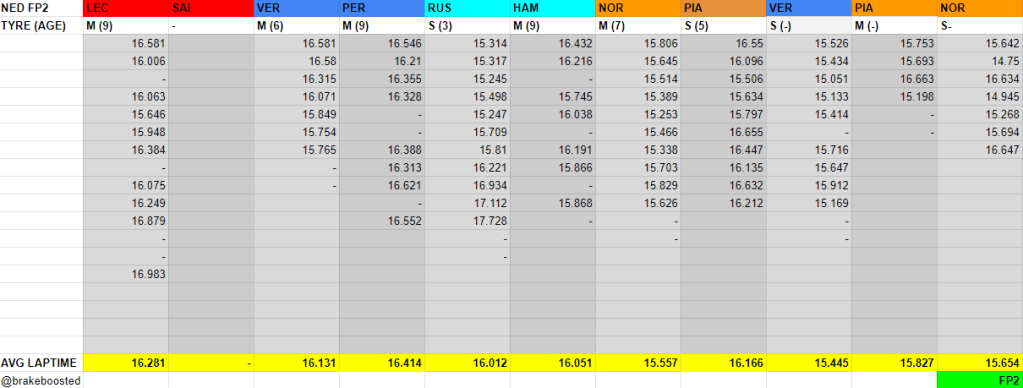This screenshot has width=1023, height=388.
Task: Click lap time cell 16.879
Action: coord(126,221)
